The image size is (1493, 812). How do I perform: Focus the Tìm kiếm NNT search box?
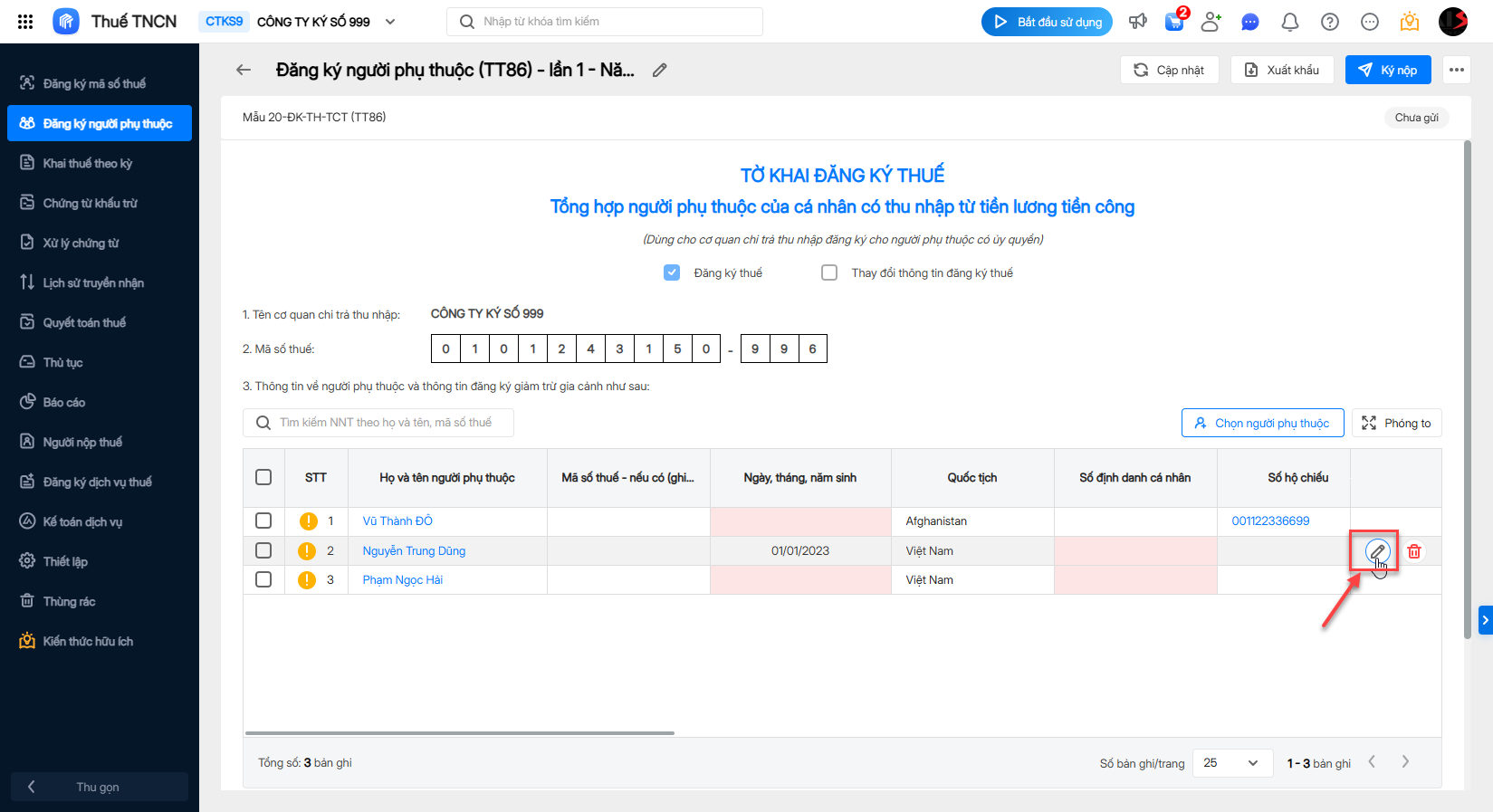(378, 423)
